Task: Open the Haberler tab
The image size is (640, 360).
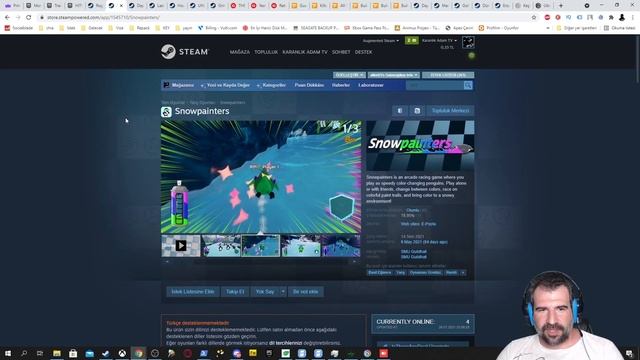Action: click(341, 85)
